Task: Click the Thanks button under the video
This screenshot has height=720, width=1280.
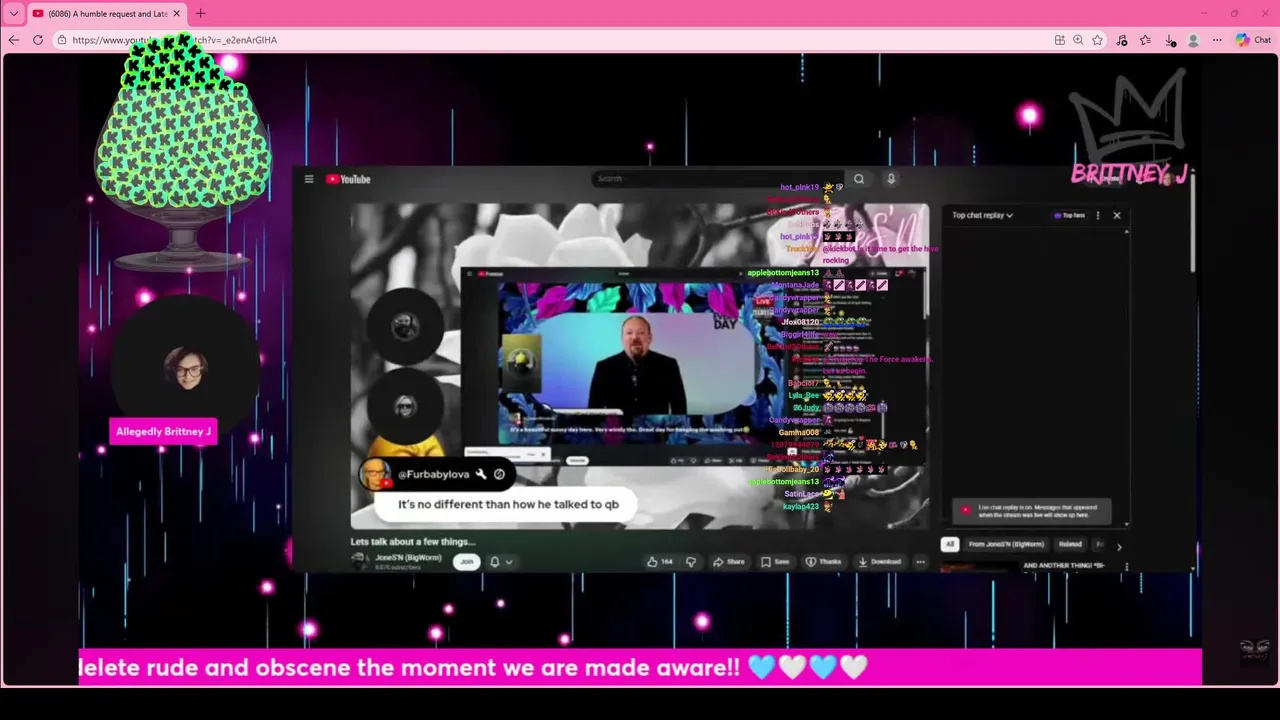Action: pyautogui.click(x=823, y=561)
